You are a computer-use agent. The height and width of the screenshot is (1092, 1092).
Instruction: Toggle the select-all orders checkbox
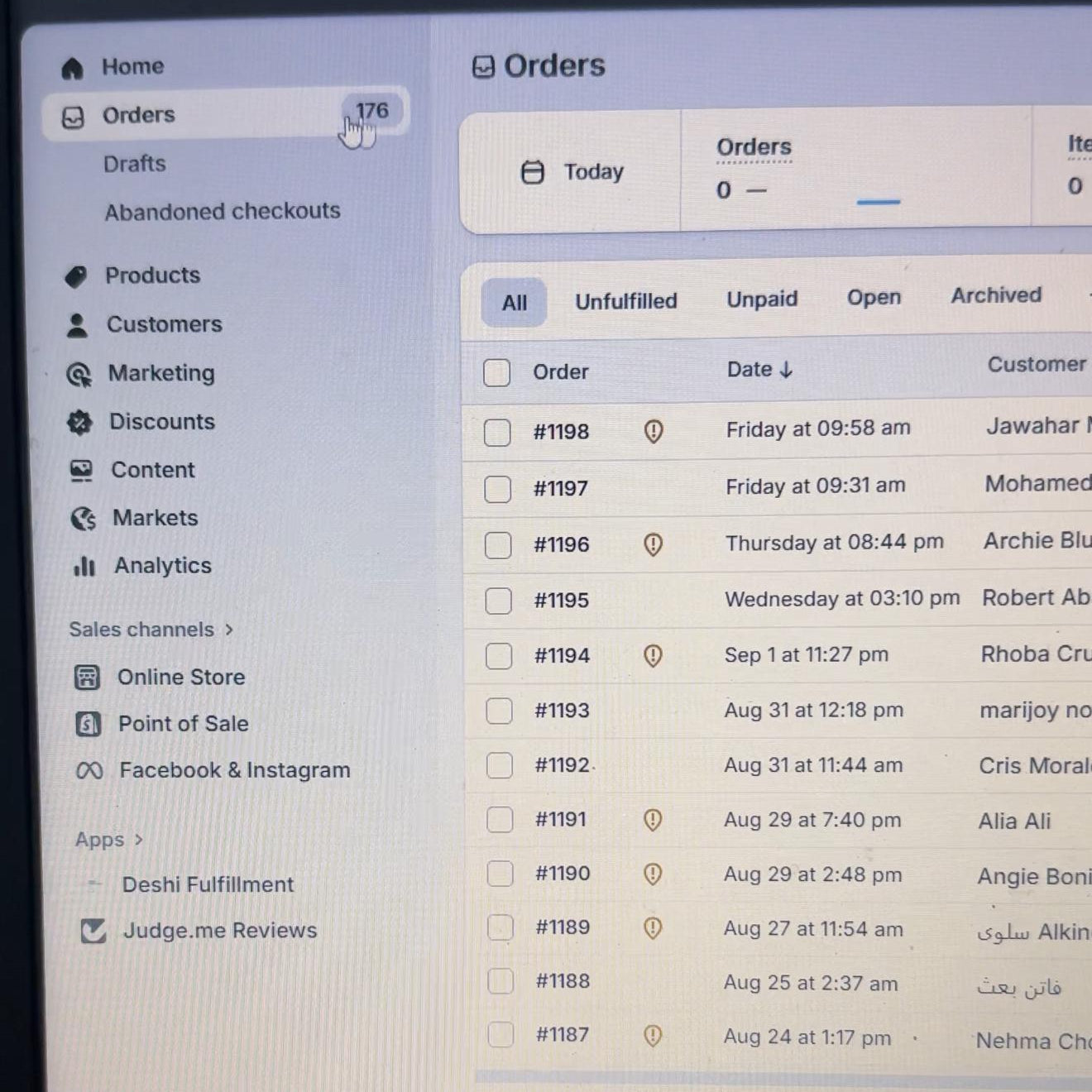pyautogui.click(x=496, y=372)
